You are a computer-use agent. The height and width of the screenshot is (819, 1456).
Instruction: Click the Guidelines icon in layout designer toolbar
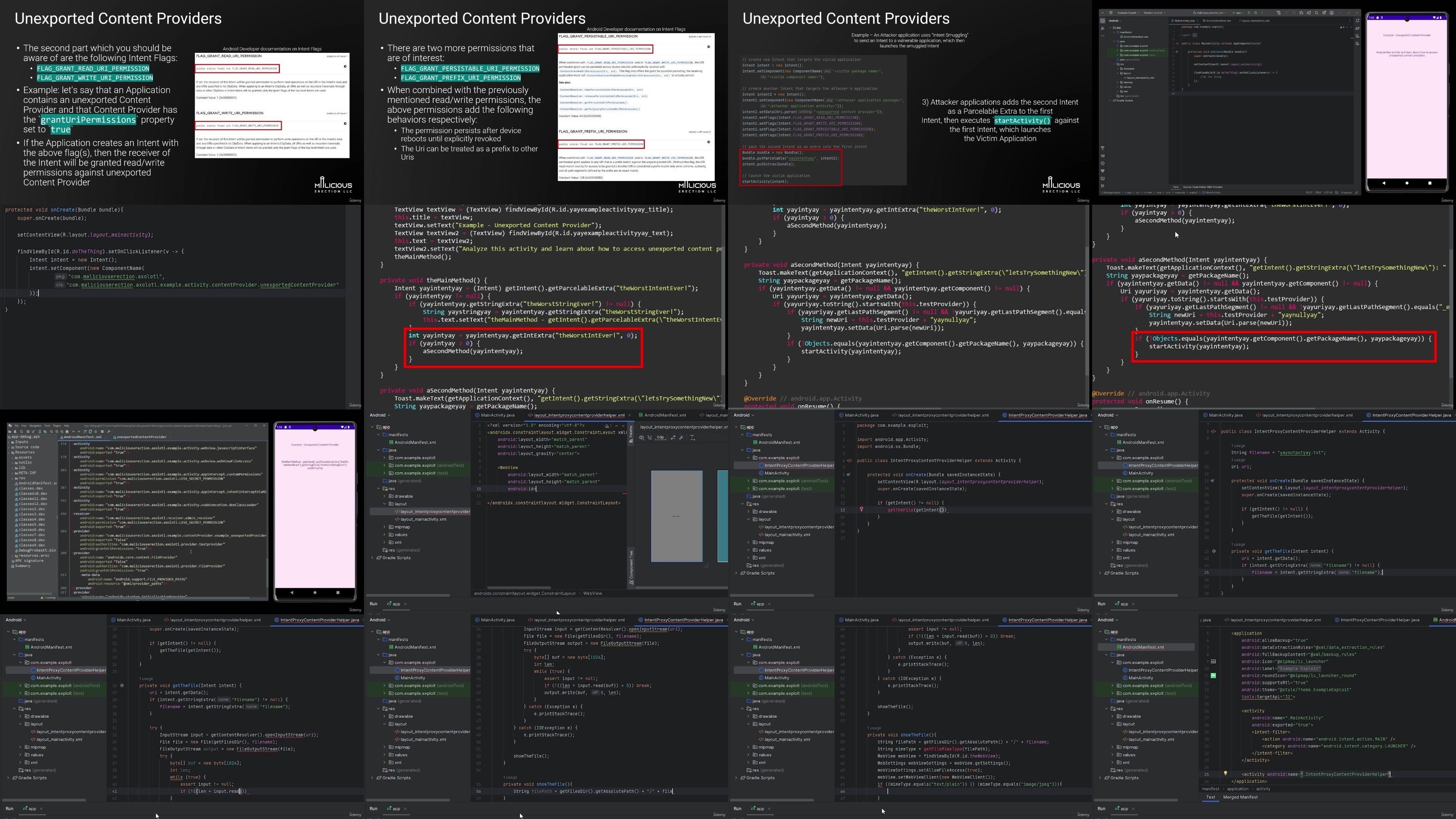(693, 437)
